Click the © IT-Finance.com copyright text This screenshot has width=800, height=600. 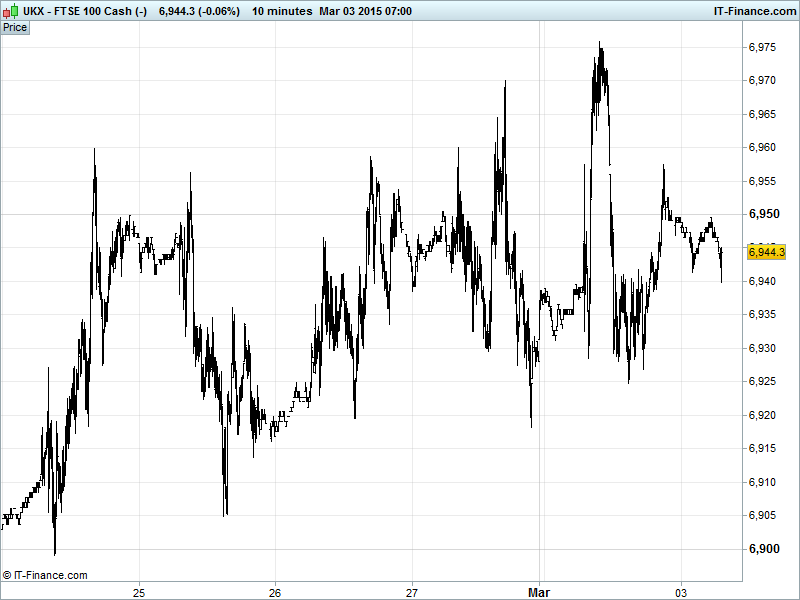pos(46,575)
